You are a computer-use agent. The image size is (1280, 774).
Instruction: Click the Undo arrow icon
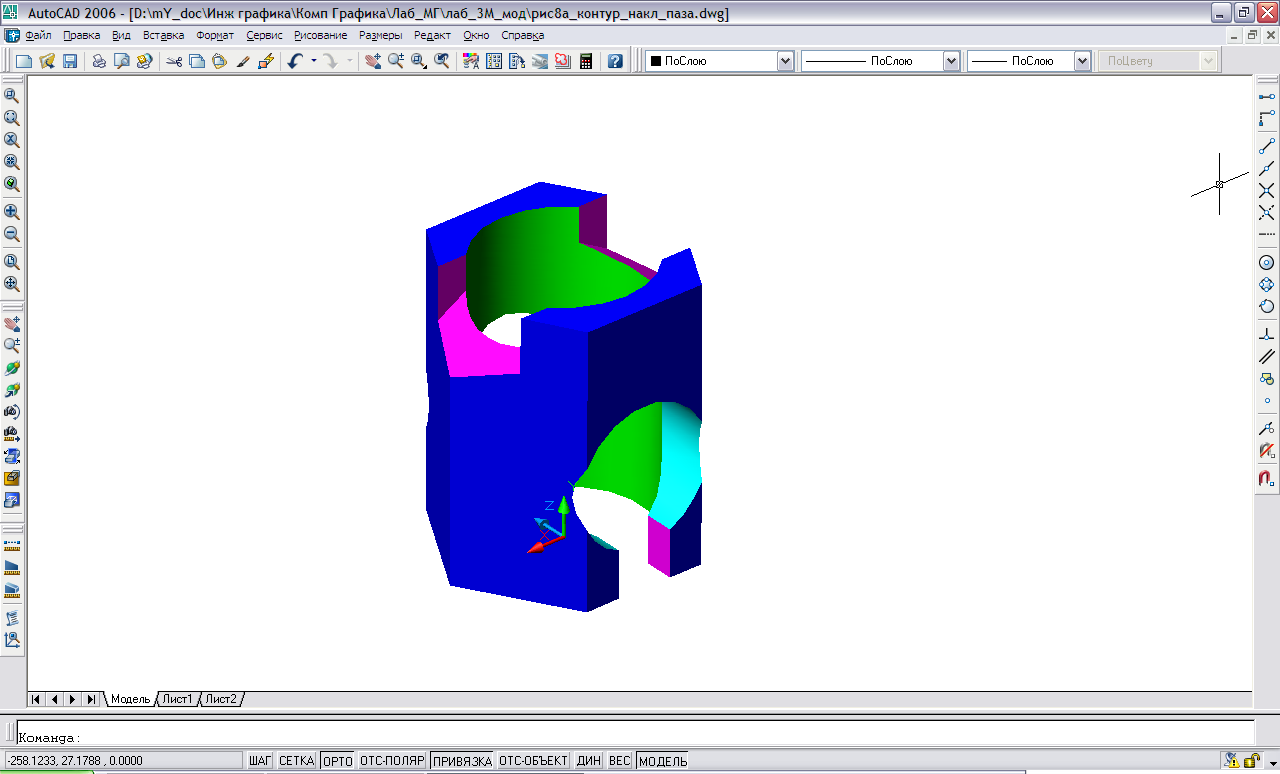[x=296, y=61]
